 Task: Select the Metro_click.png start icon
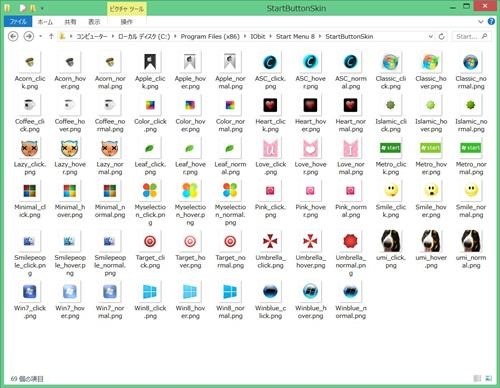[391, 148]
